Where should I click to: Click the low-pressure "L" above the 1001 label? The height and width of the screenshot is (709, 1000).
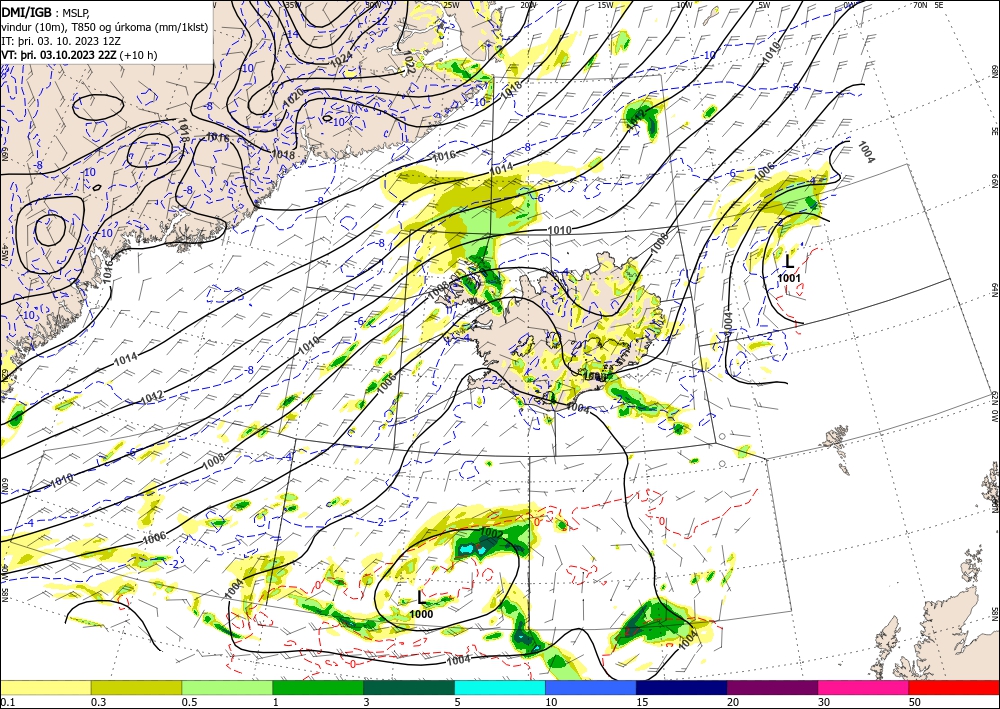click(x=789, y=261)
